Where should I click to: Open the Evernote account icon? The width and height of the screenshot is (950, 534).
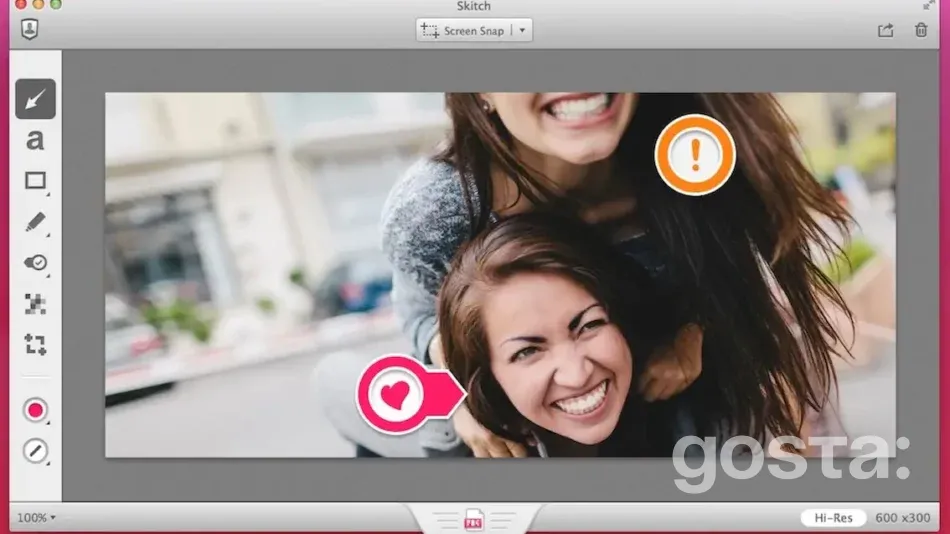pos(29,30)
